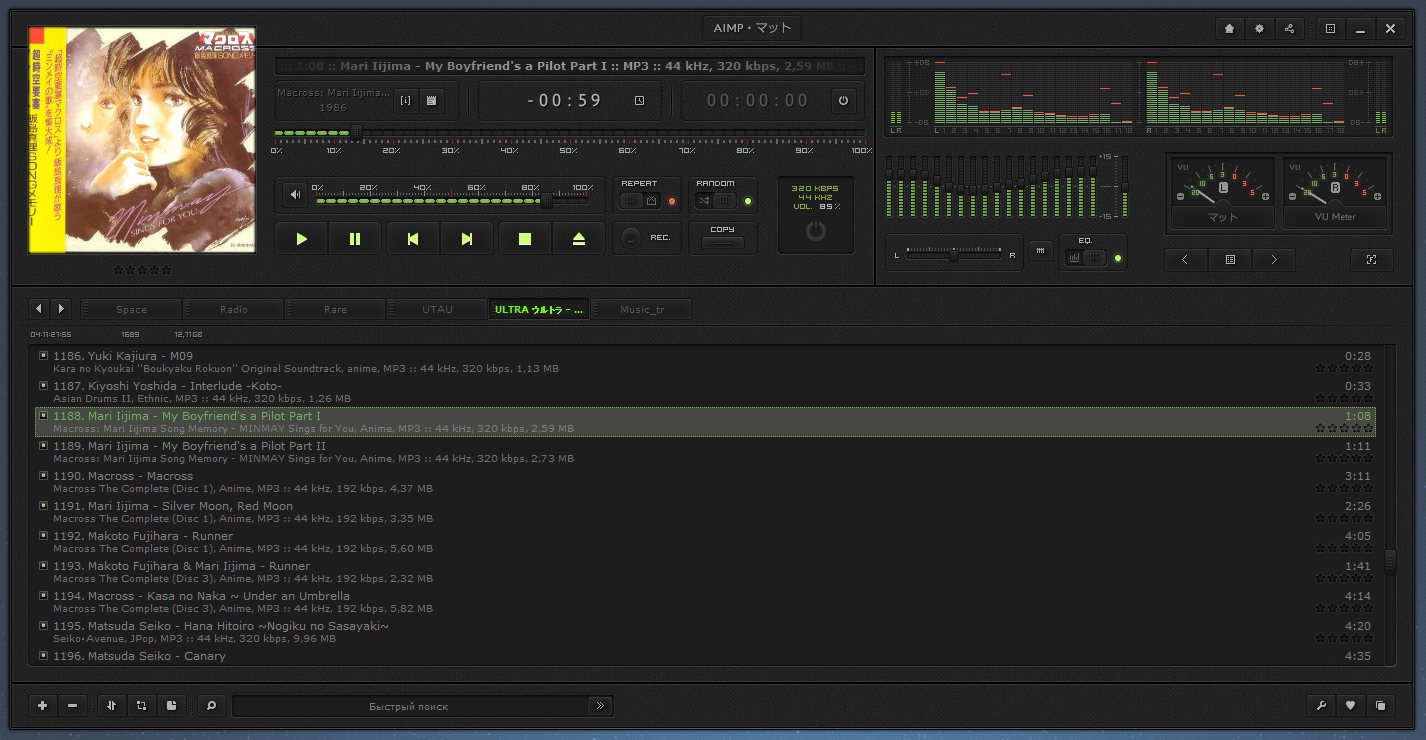Toggle fullscreen visualization icon
This screenshot has width=1426, height=740.
pos(1372,259)
